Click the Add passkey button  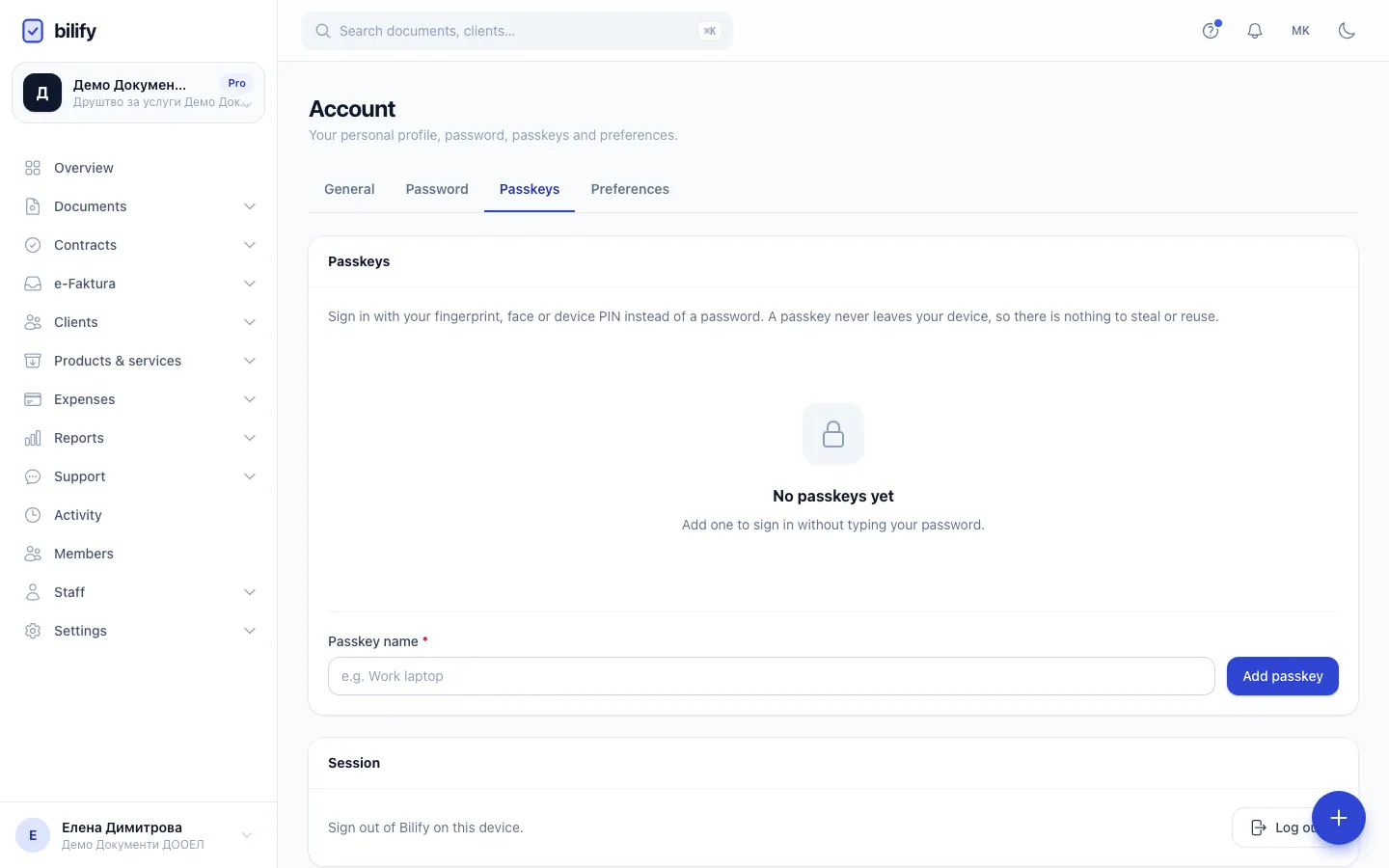[x=1283, y=676]
